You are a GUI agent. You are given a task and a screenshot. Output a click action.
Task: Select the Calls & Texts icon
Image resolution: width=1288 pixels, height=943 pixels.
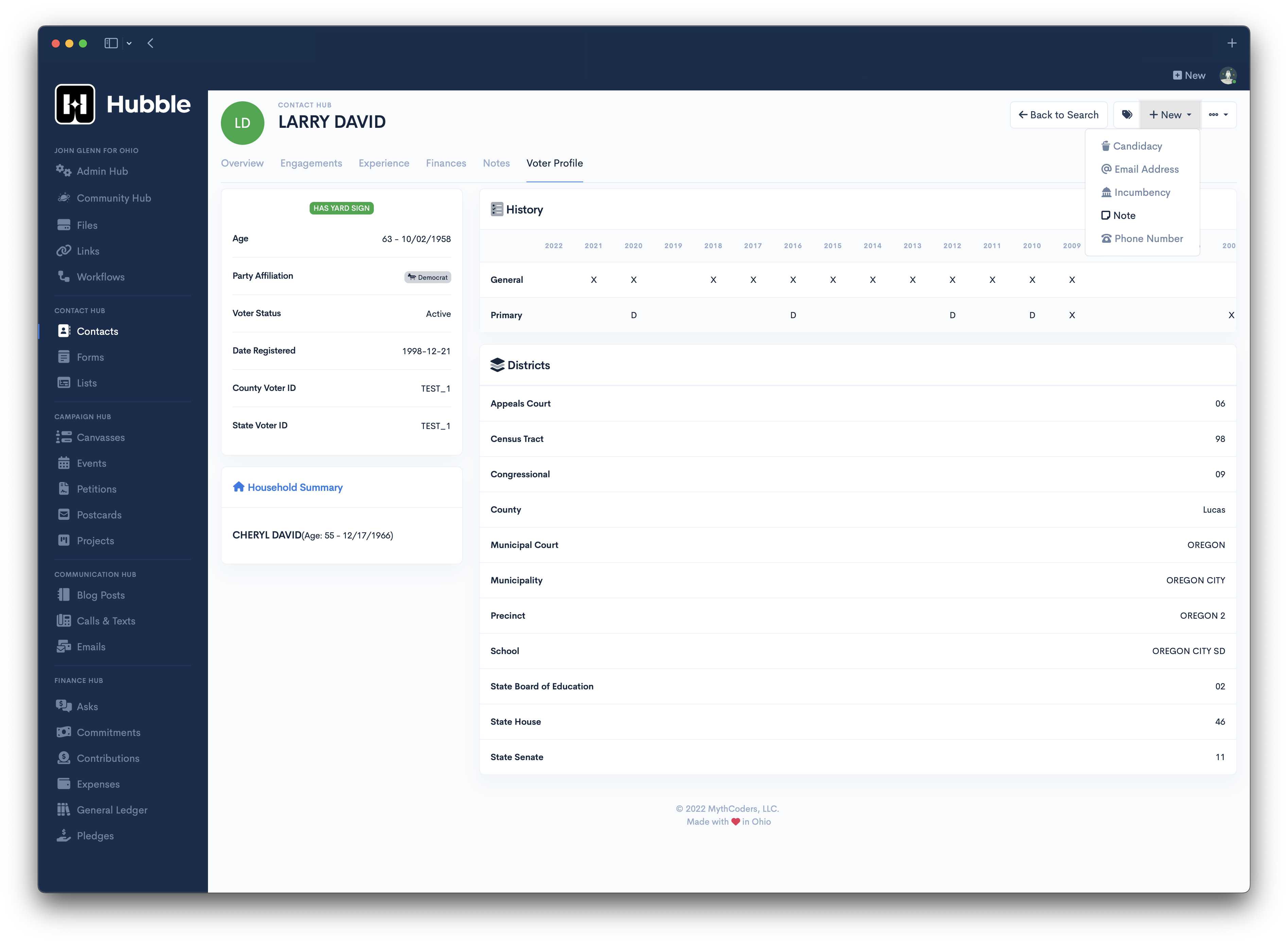(x=63, y=621)
